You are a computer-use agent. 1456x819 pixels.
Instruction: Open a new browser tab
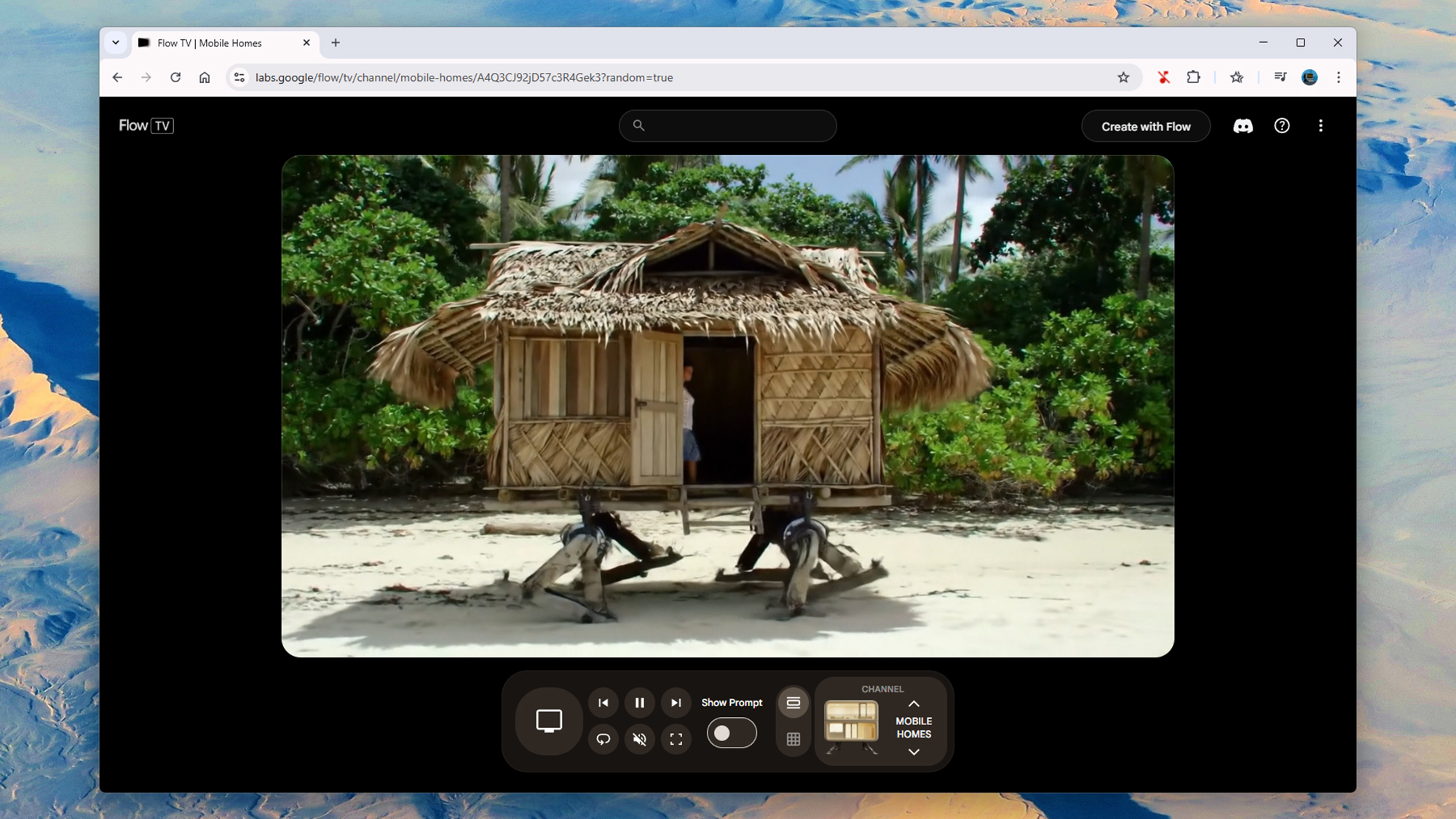336,43
